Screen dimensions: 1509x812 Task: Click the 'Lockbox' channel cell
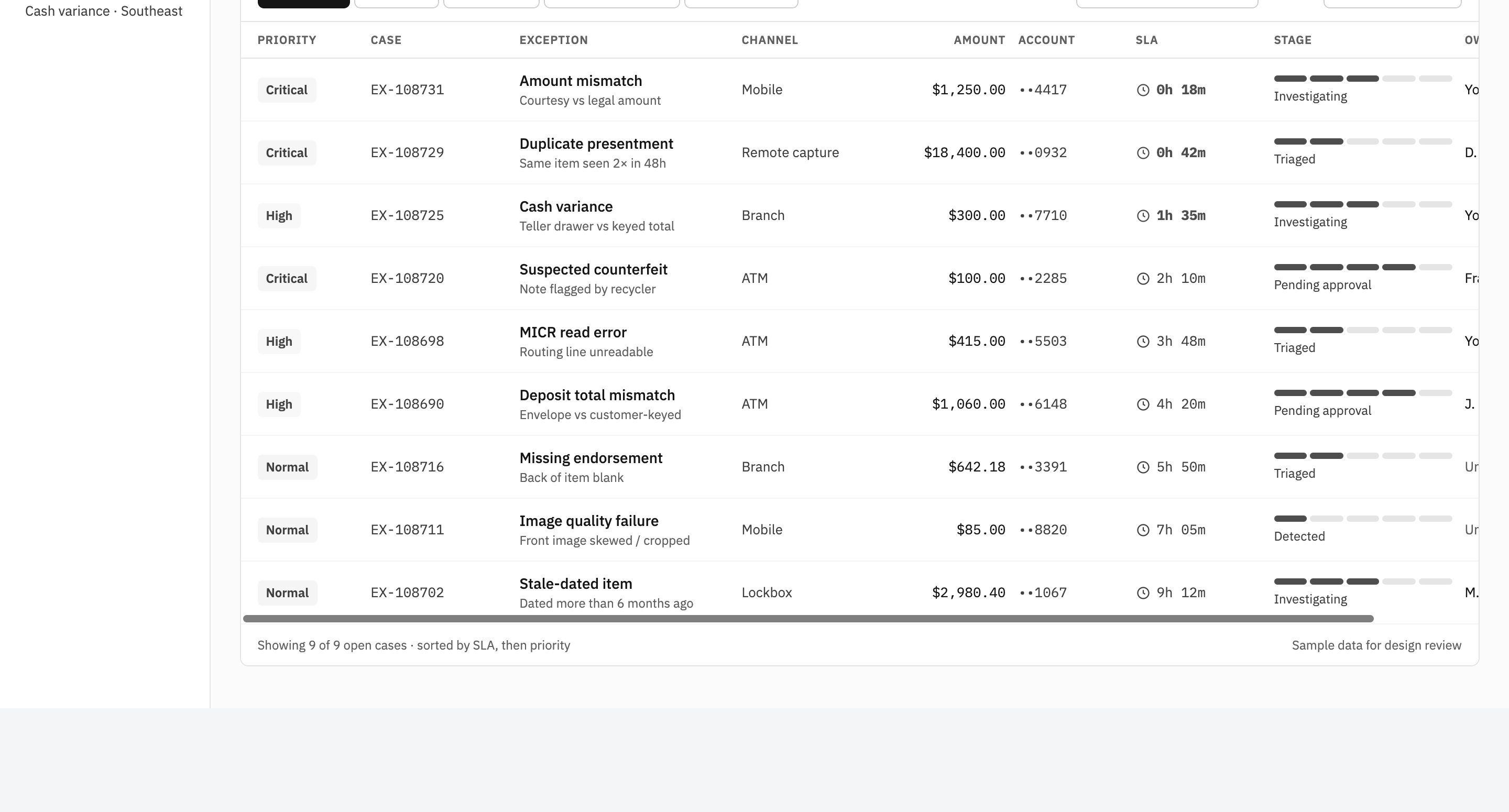click(766, 593)
